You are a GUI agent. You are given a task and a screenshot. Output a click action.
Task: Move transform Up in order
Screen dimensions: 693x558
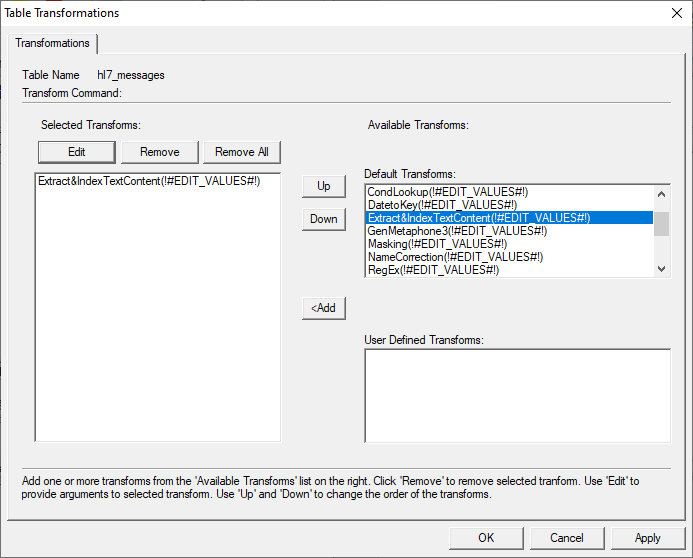pos(323,187)
